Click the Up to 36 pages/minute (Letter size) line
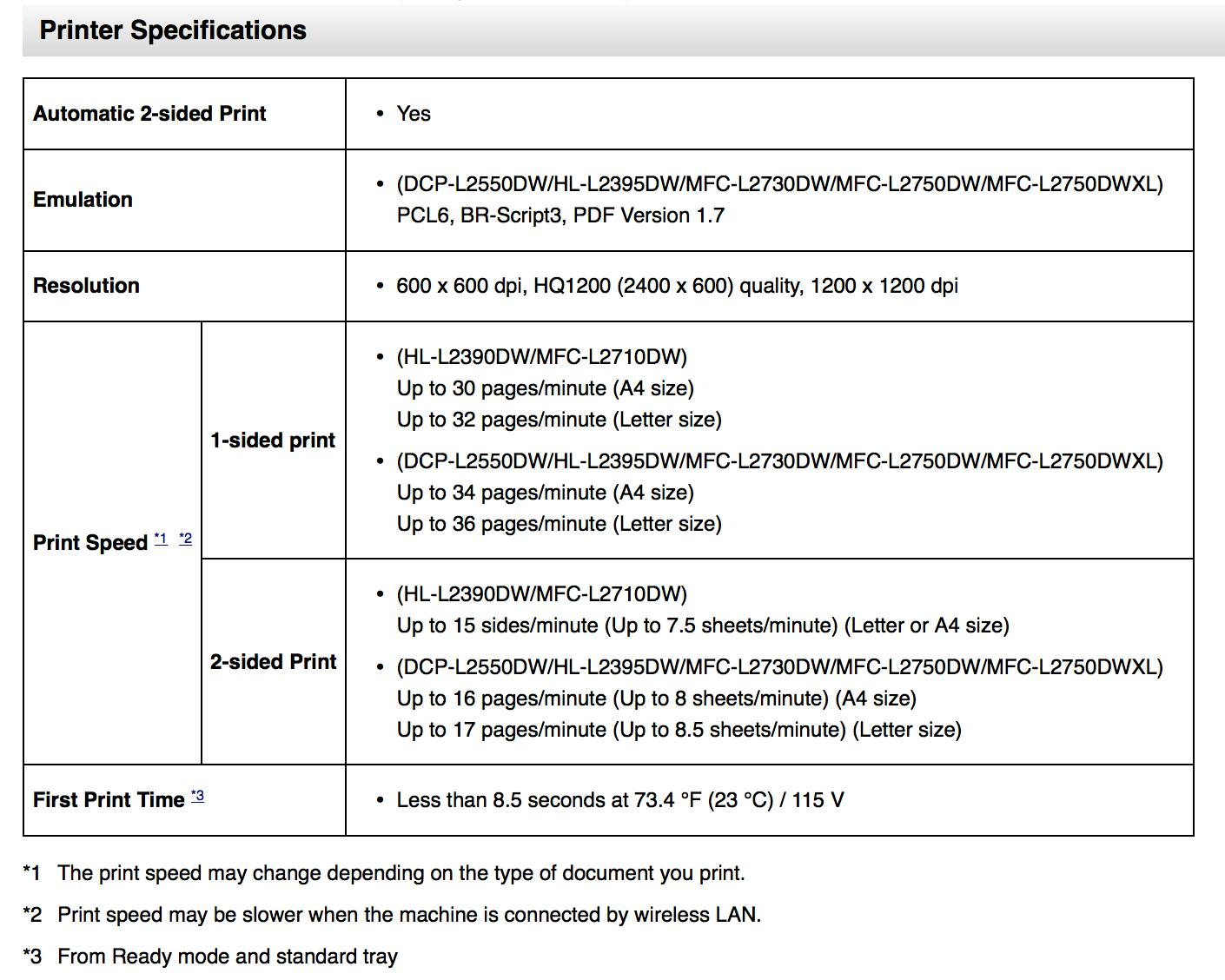 tap(559, 524)
